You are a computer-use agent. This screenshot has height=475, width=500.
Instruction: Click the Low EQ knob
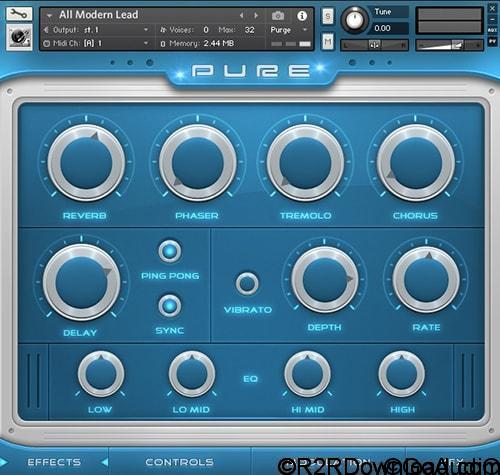101,374
